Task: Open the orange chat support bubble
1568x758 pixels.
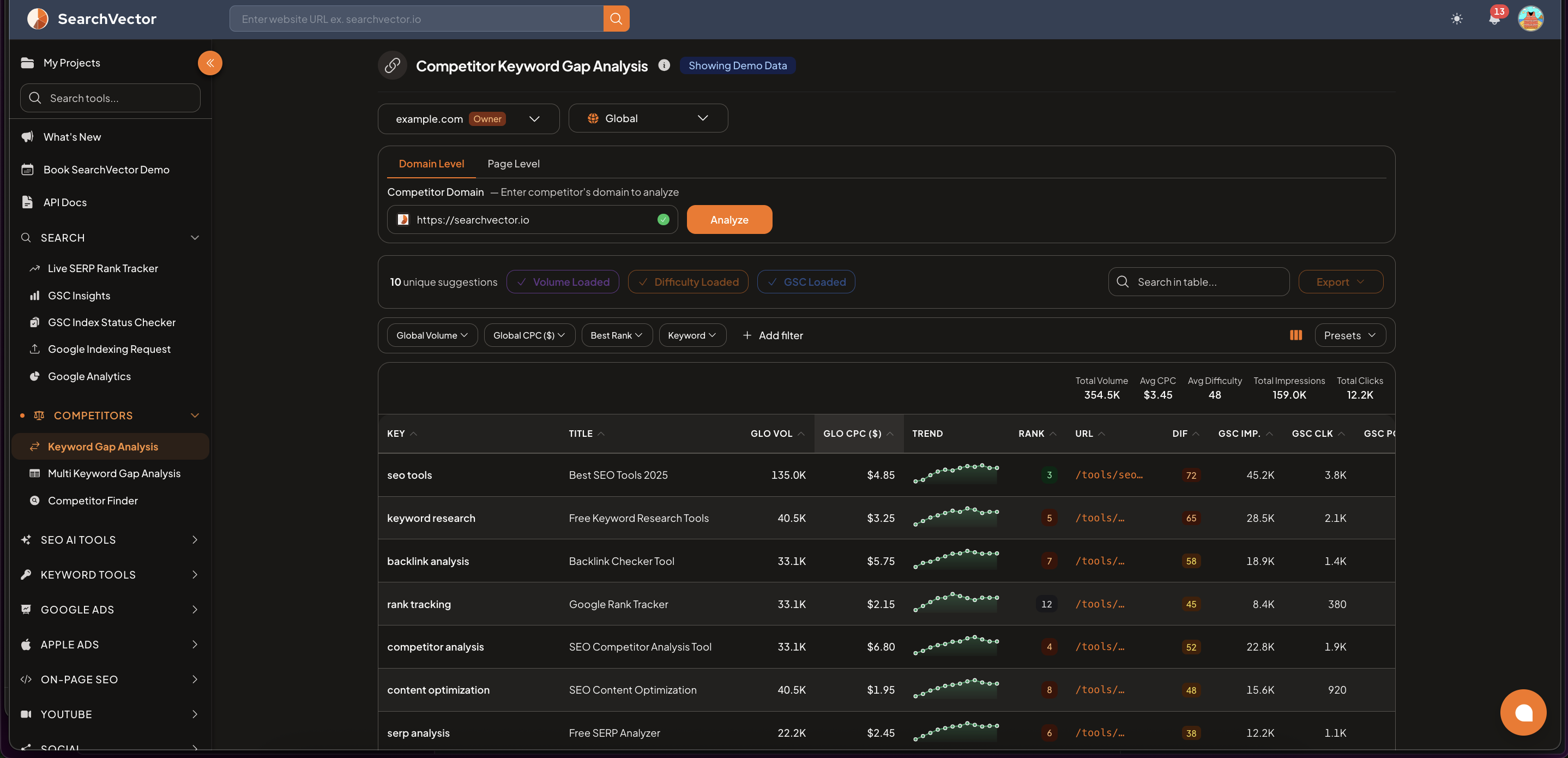Action: (1523, 712)
